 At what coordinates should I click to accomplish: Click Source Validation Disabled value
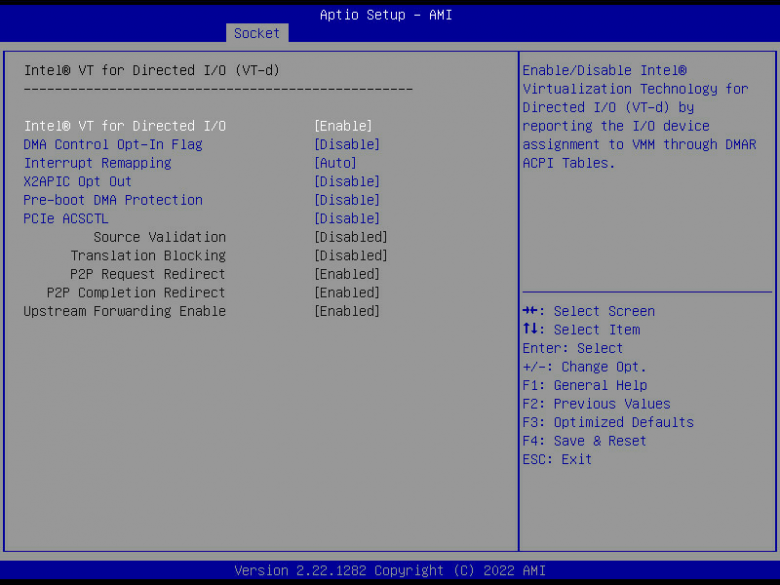point(351,237)
